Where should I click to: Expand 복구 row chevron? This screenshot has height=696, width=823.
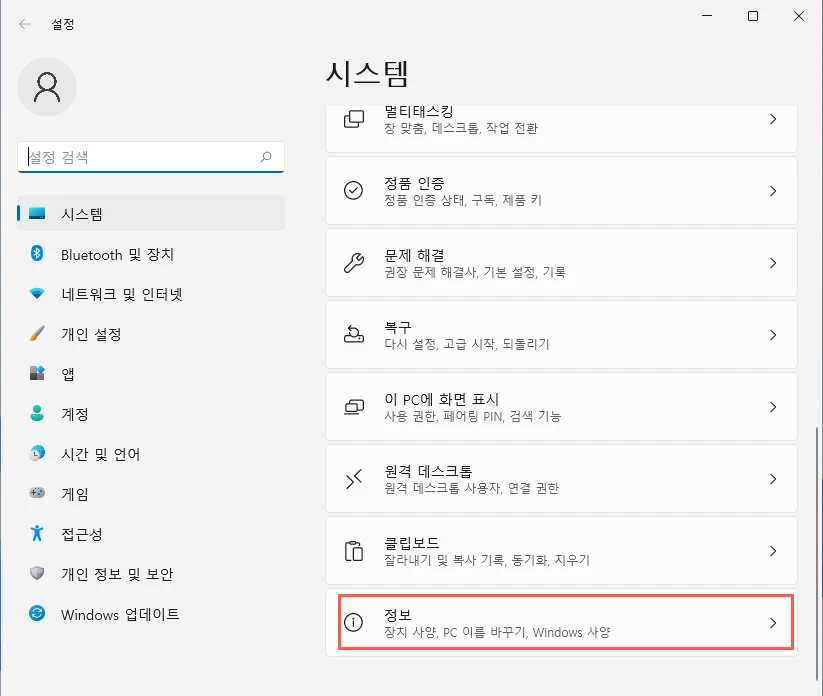[773, 334]
